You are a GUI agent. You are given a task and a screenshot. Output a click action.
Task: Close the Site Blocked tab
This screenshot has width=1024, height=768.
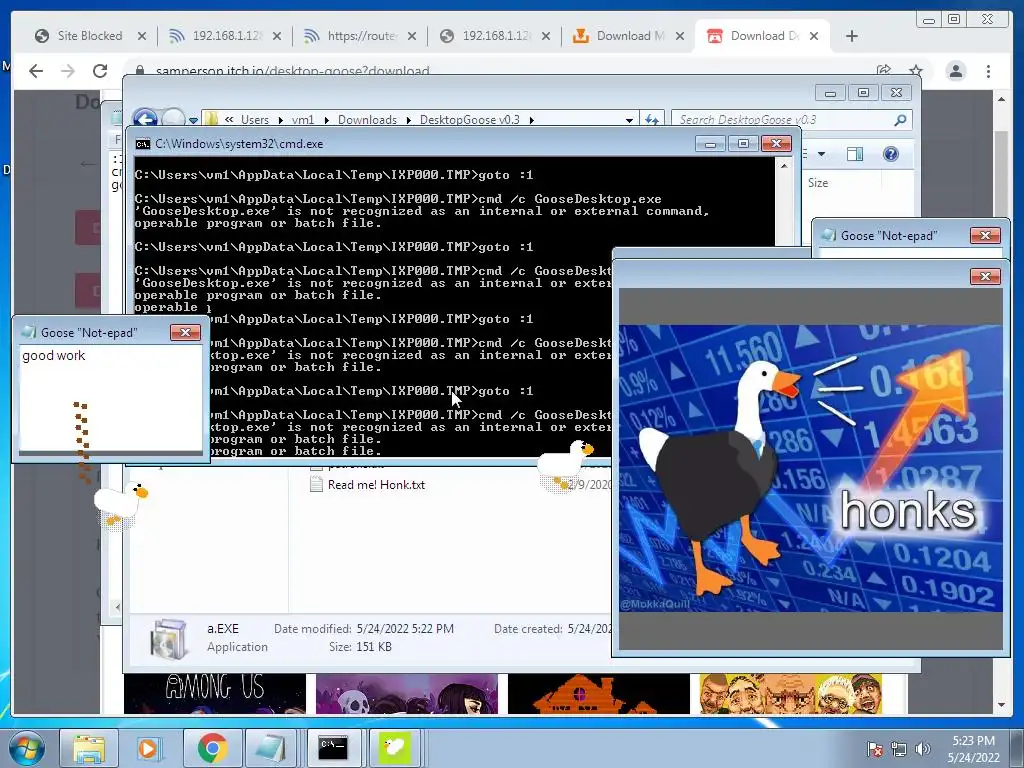[142, 36]
